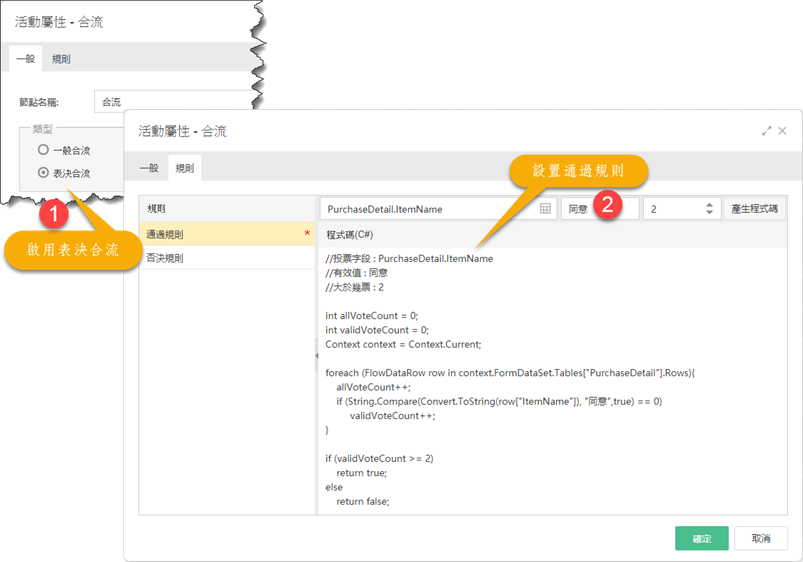
Task: Click the code line 'int validVoteCount = 0;'
Action: point(377,330)
